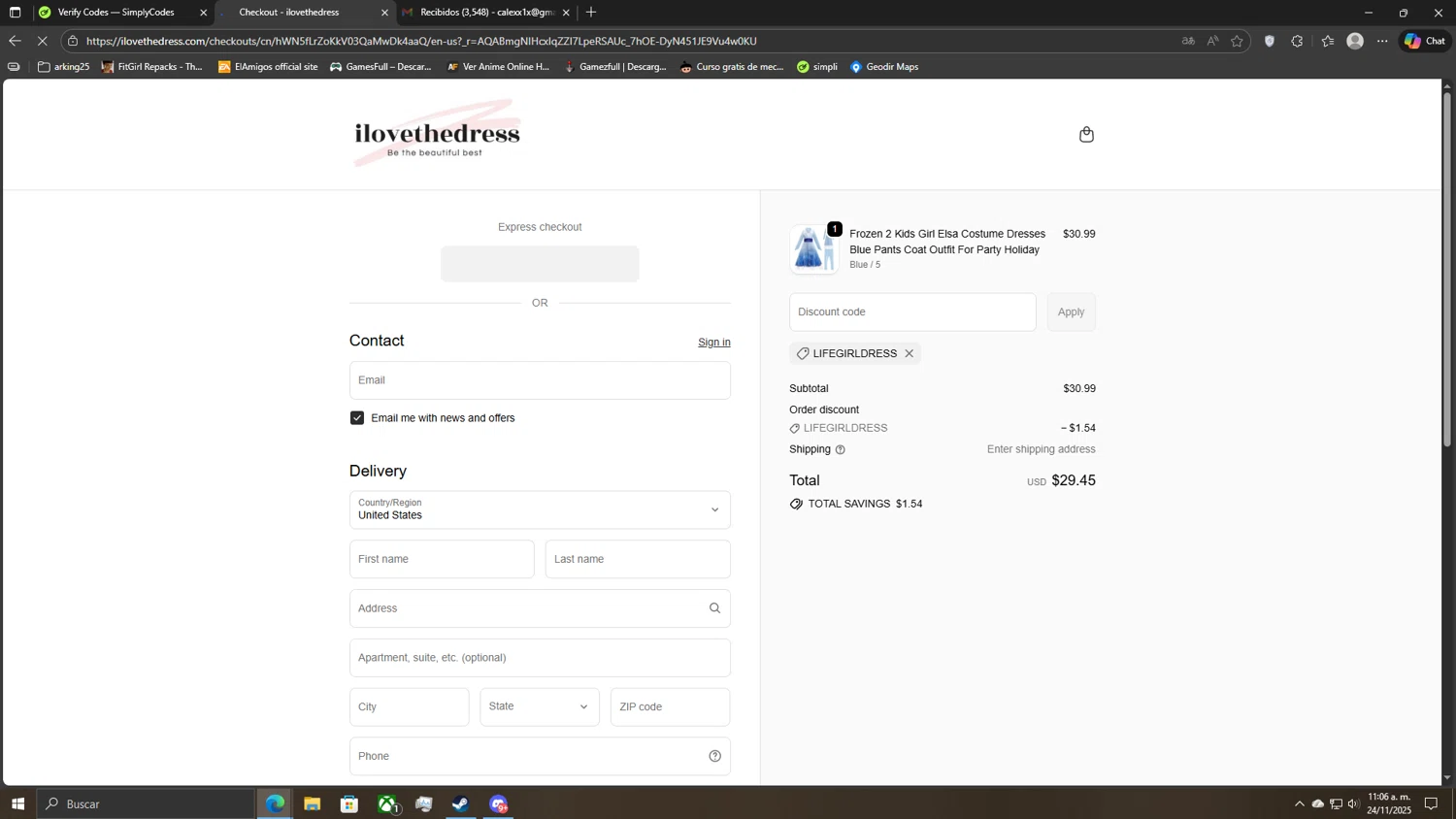Click the Windows search box Buscar
Screen dimensions: 1456x819
tap(146, 803)
